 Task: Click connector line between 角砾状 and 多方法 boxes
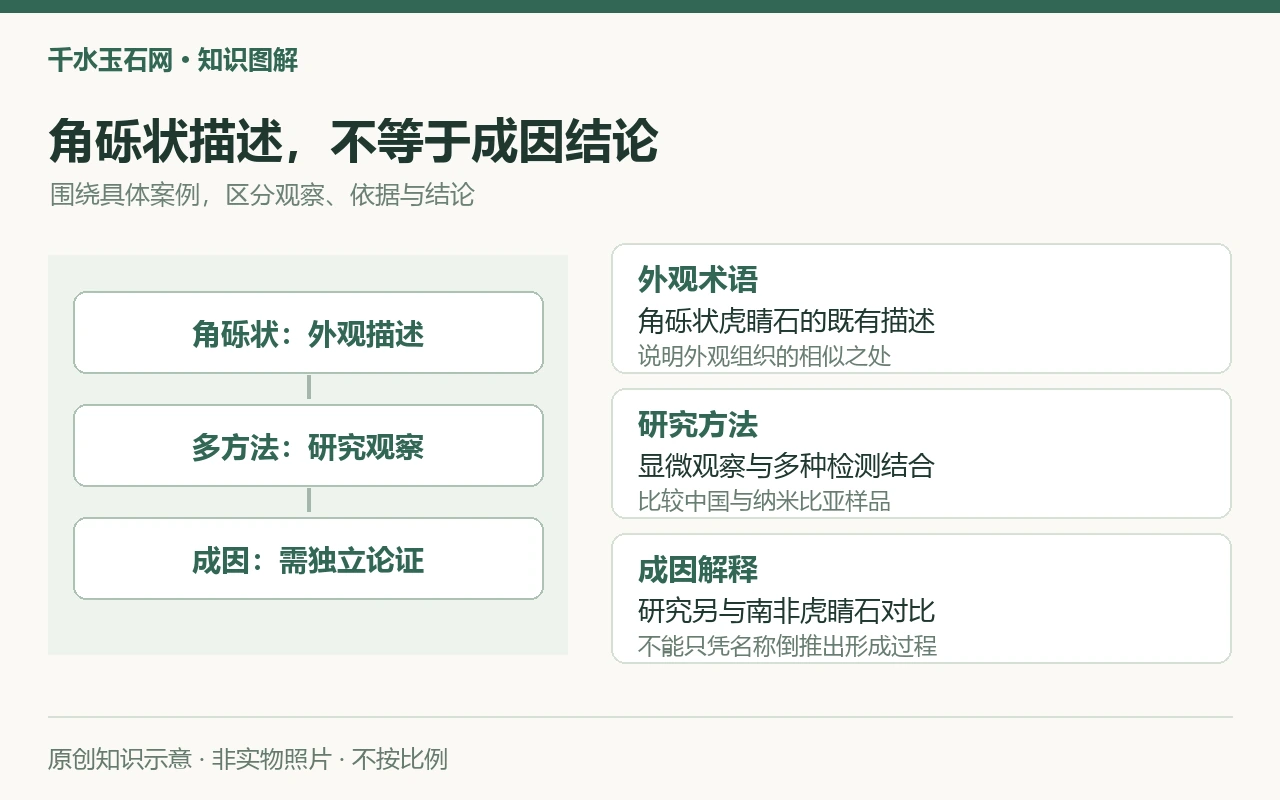(x=309, y=388)
